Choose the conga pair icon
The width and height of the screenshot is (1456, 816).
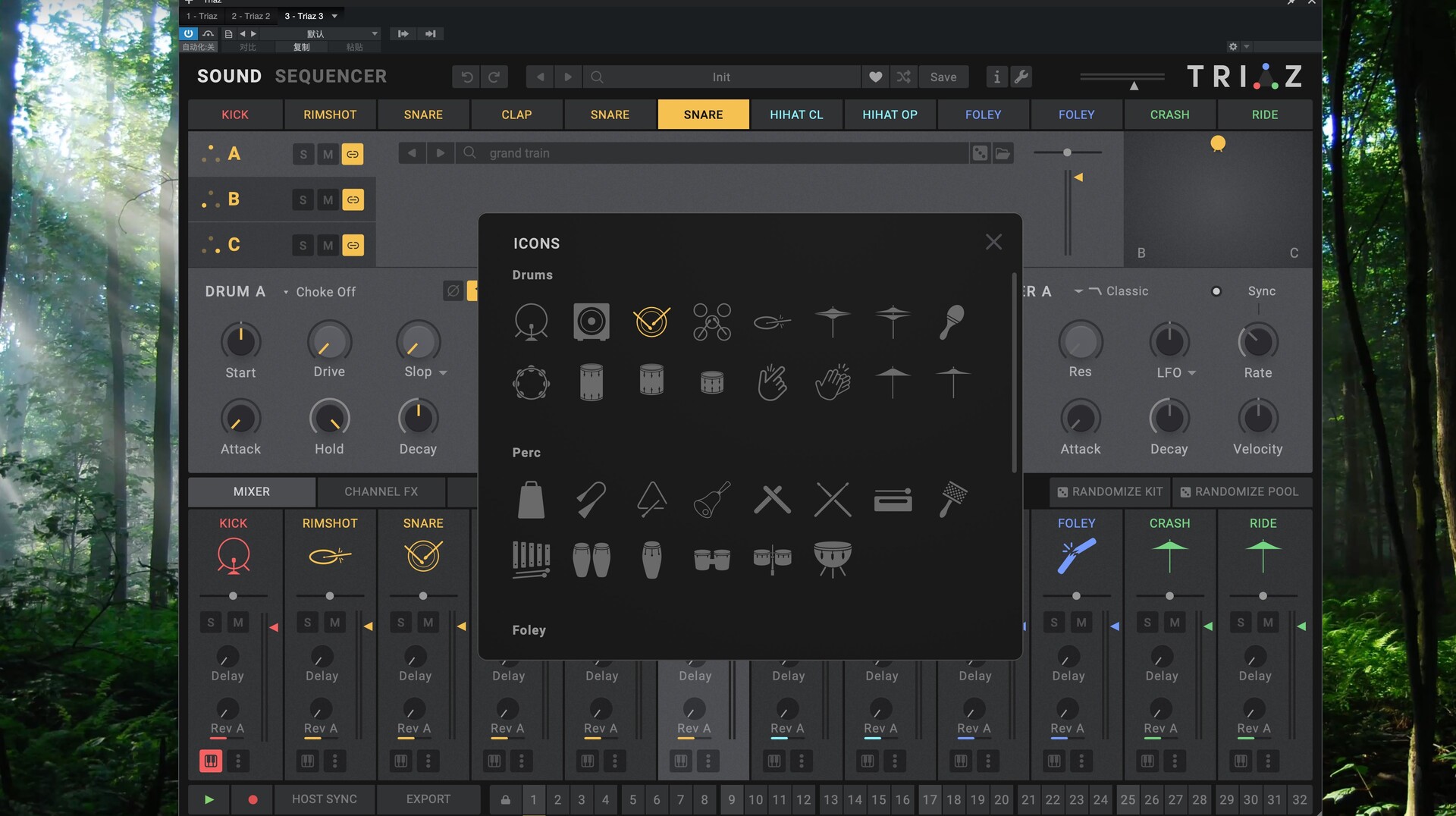point(591,560)
